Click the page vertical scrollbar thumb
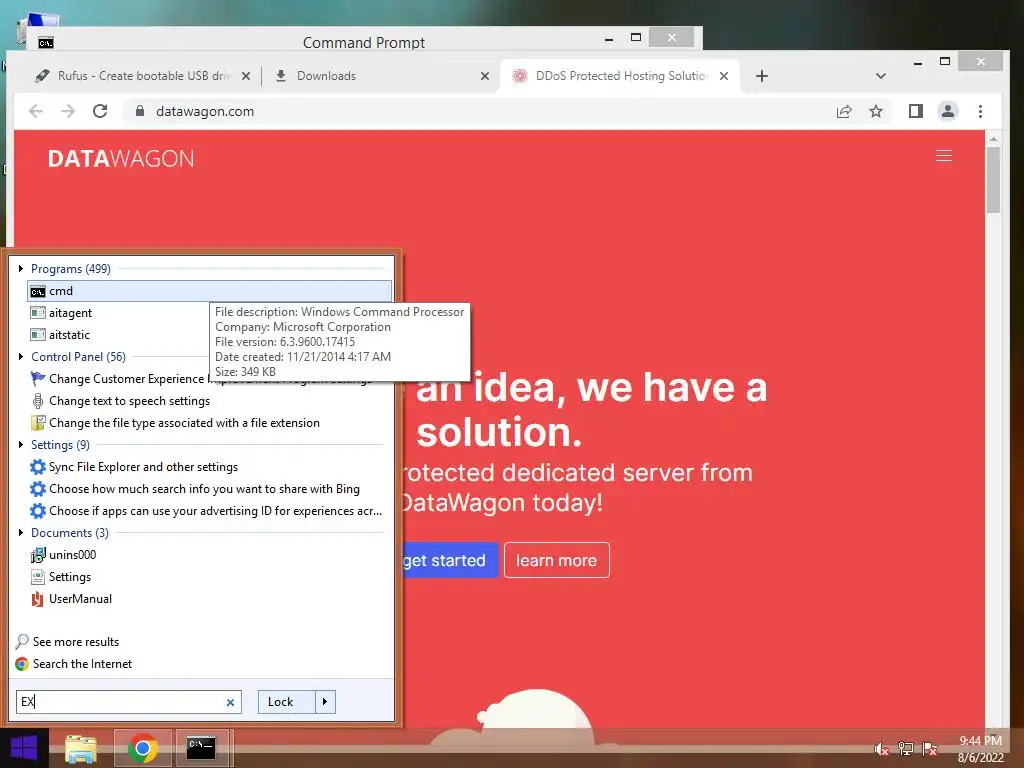 tap(993, 180)
